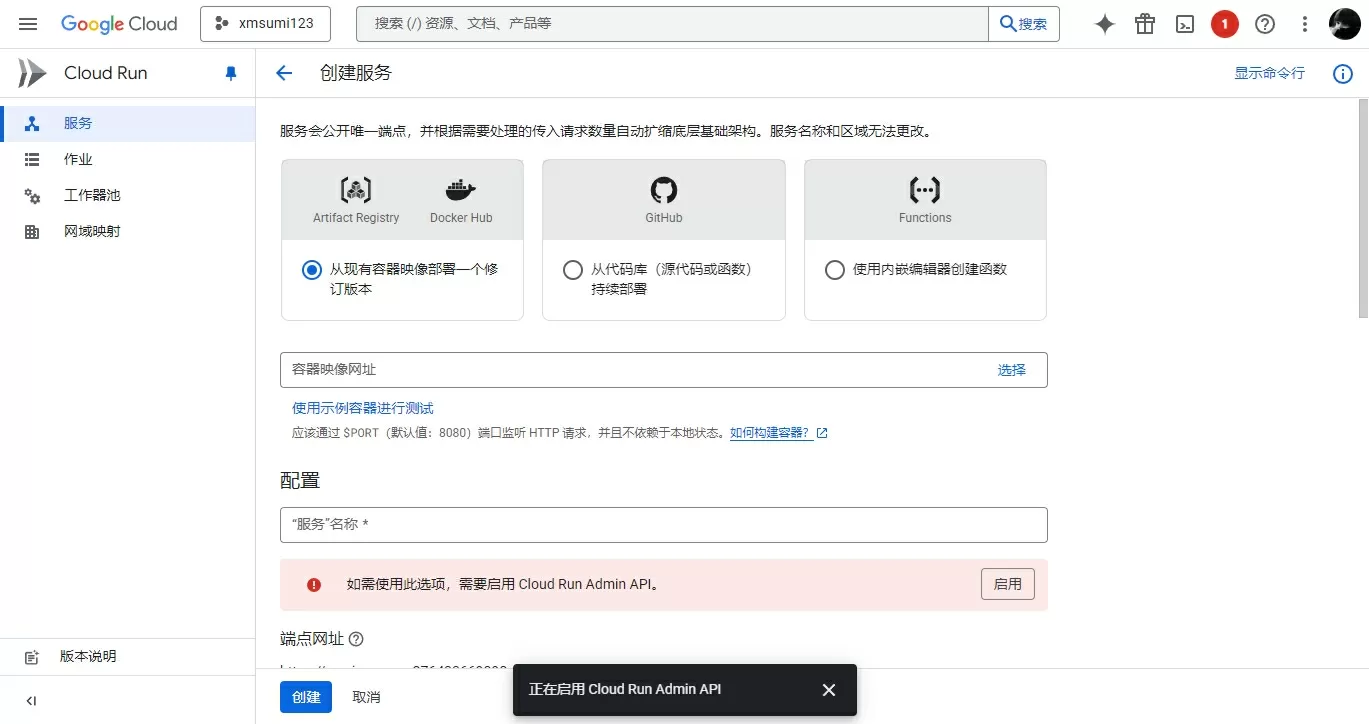Click the 使用示例容器进行测试 link

tap(363, 408)
